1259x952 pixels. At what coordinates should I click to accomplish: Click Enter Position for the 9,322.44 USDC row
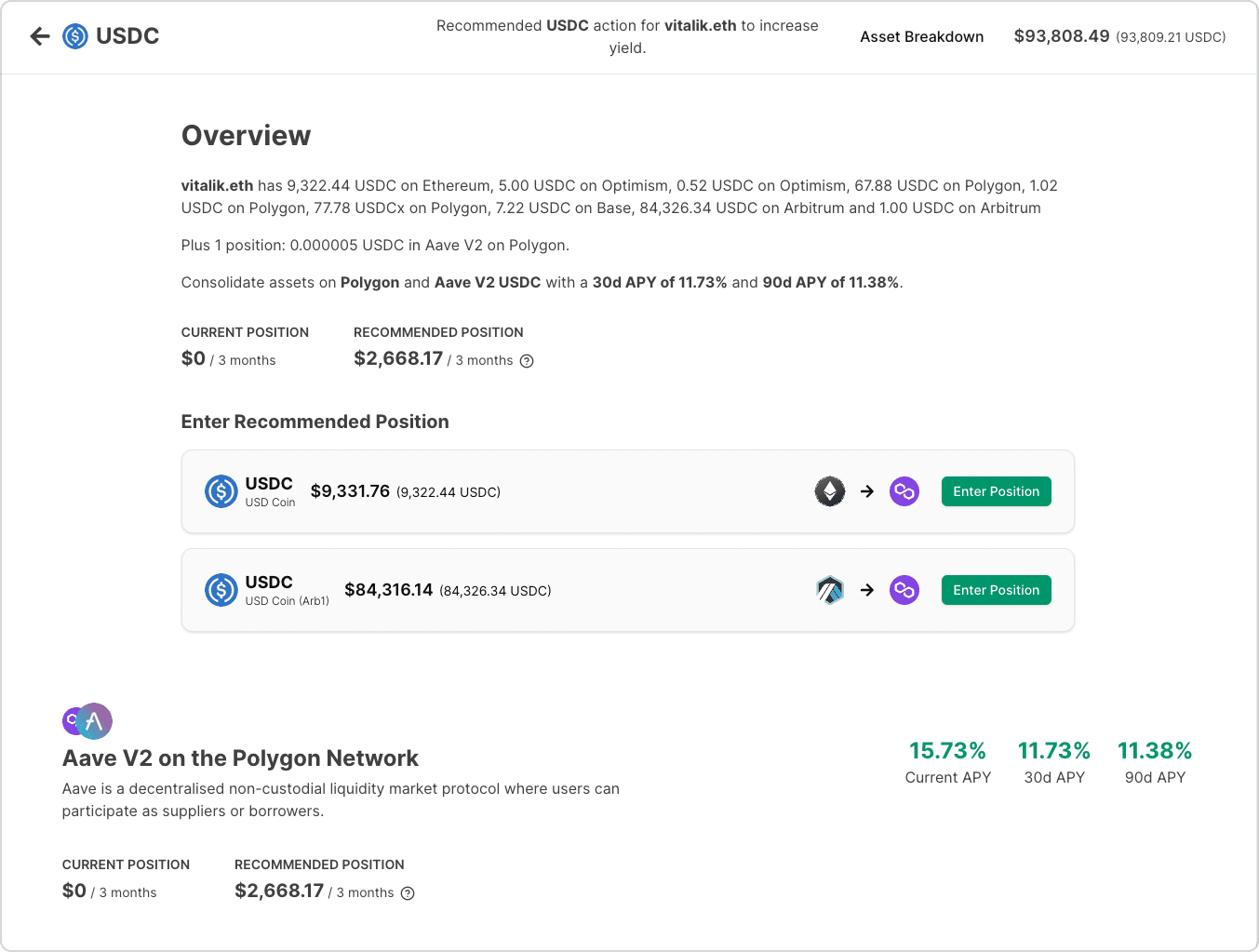pyautogui.click(x=997, y=491)
